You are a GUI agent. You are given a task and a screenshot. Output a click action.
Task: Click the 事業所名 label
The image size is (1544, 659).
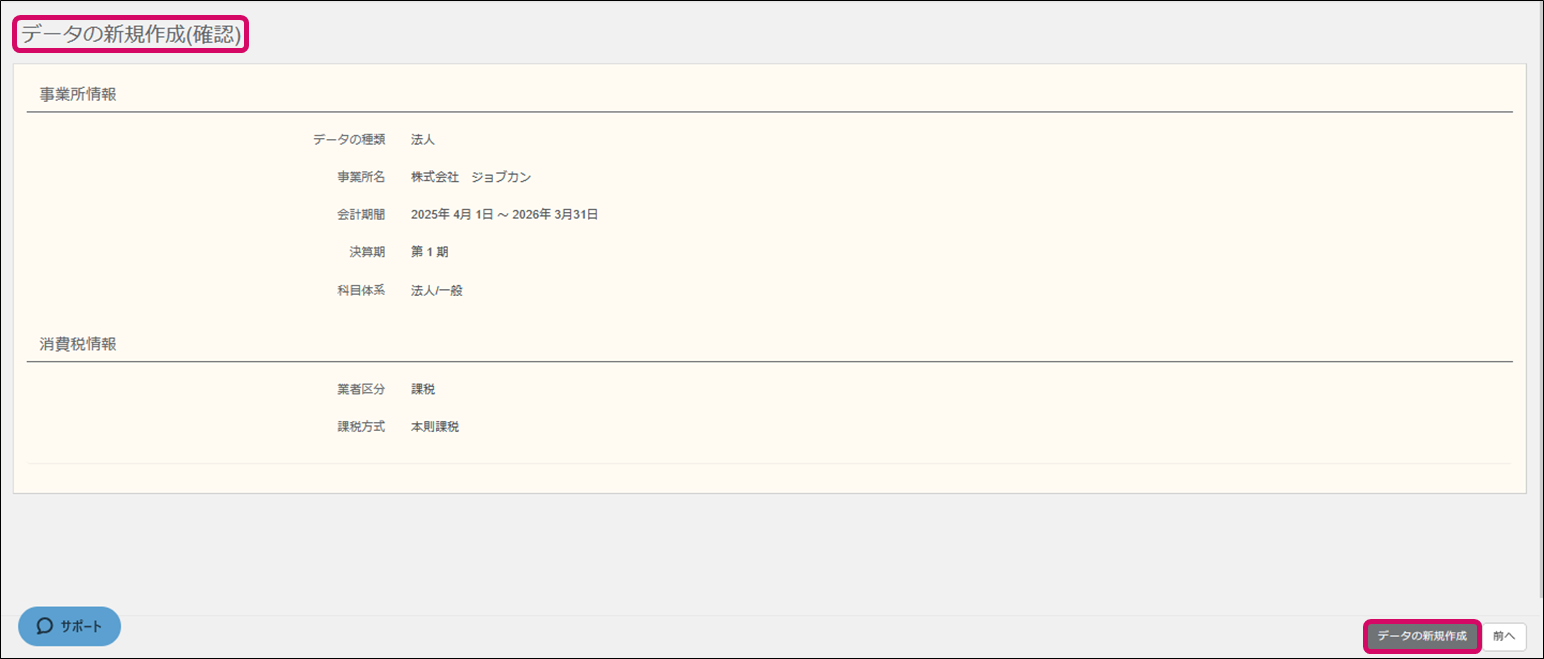(361, 177)
